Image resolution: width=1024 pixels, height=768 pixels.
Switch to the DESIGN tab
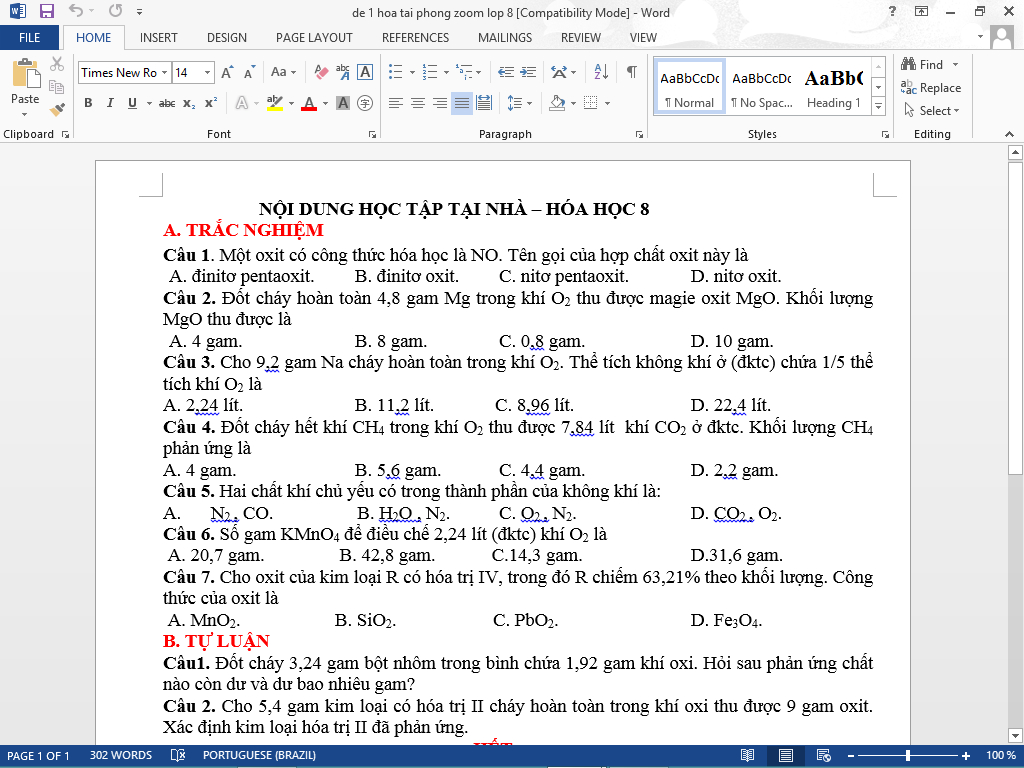coord(227,38)
